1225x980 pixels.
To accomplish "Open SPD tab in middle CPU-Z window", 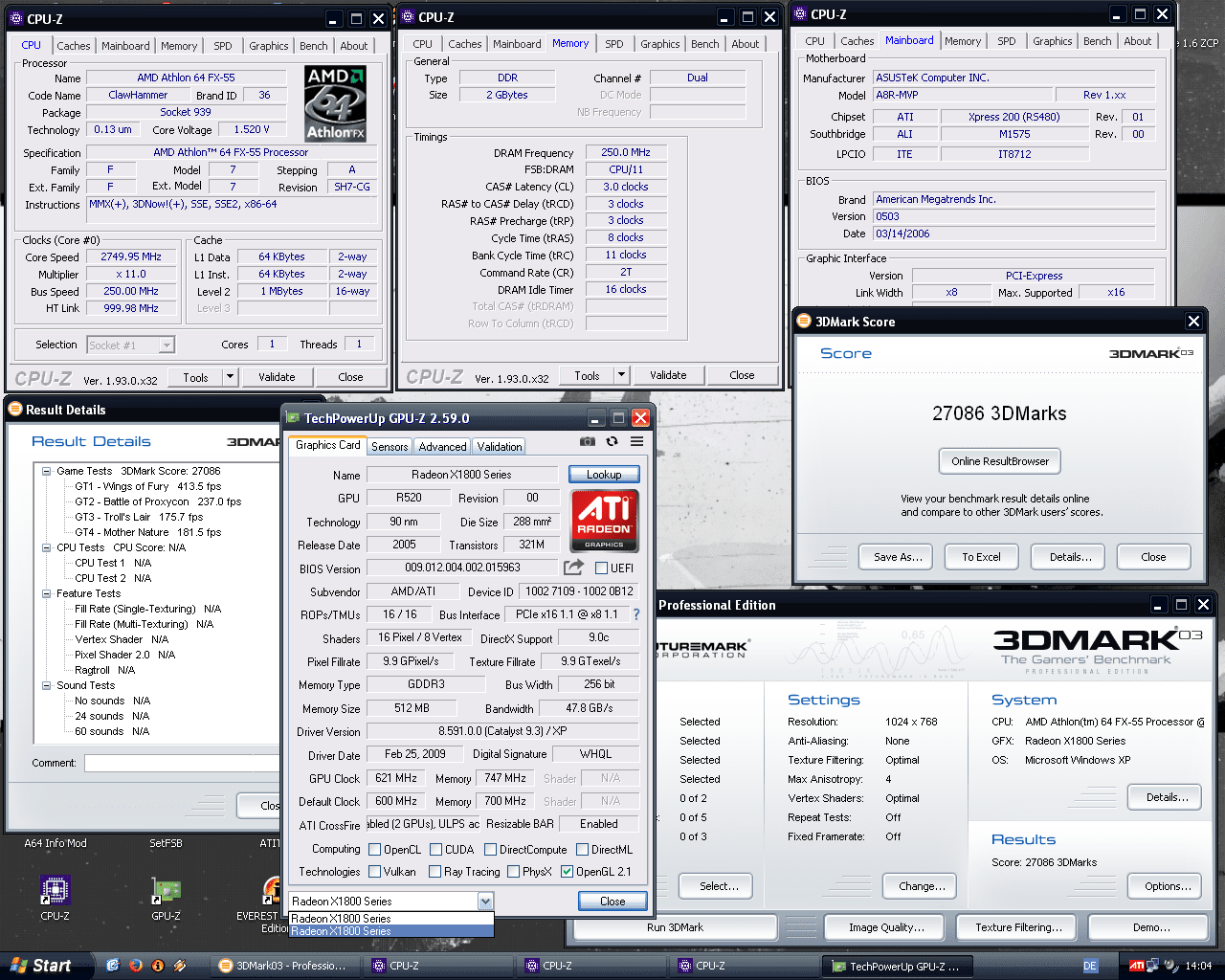I will coord(614,44).
